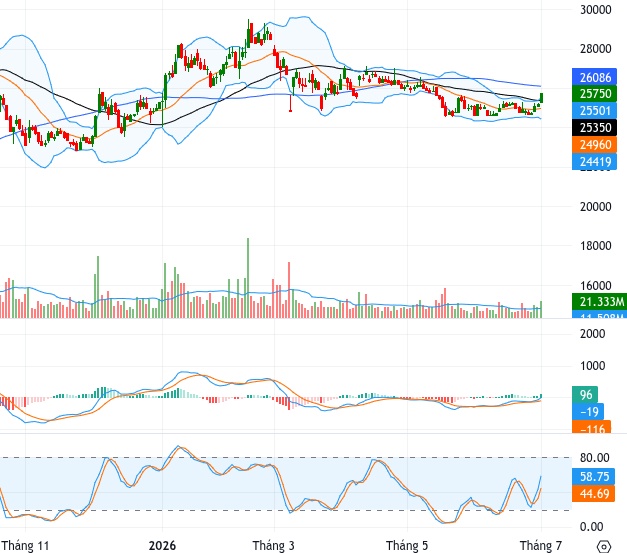
Task: Click the Tháng 3 time axis label
Action: 274,545
